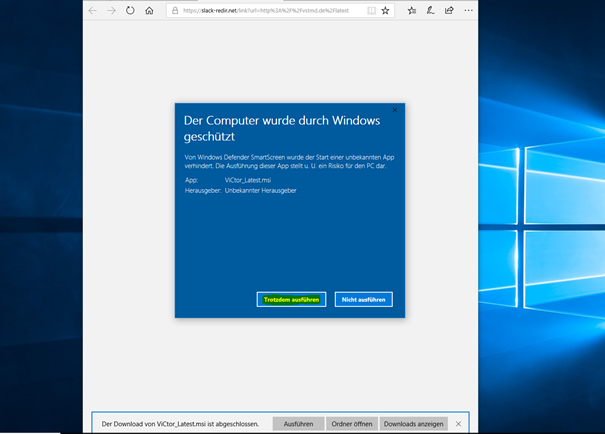Image resolution: width=605 pixels, height=434 pixels.
Task: Go to the Home page icon
Action: tap(149, 11)
